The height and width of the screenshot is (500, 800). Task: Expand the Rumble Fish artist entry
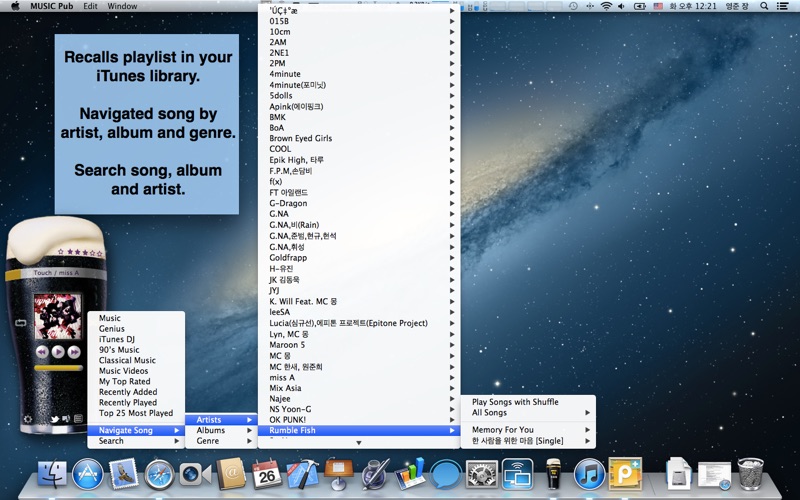(359, 430)
